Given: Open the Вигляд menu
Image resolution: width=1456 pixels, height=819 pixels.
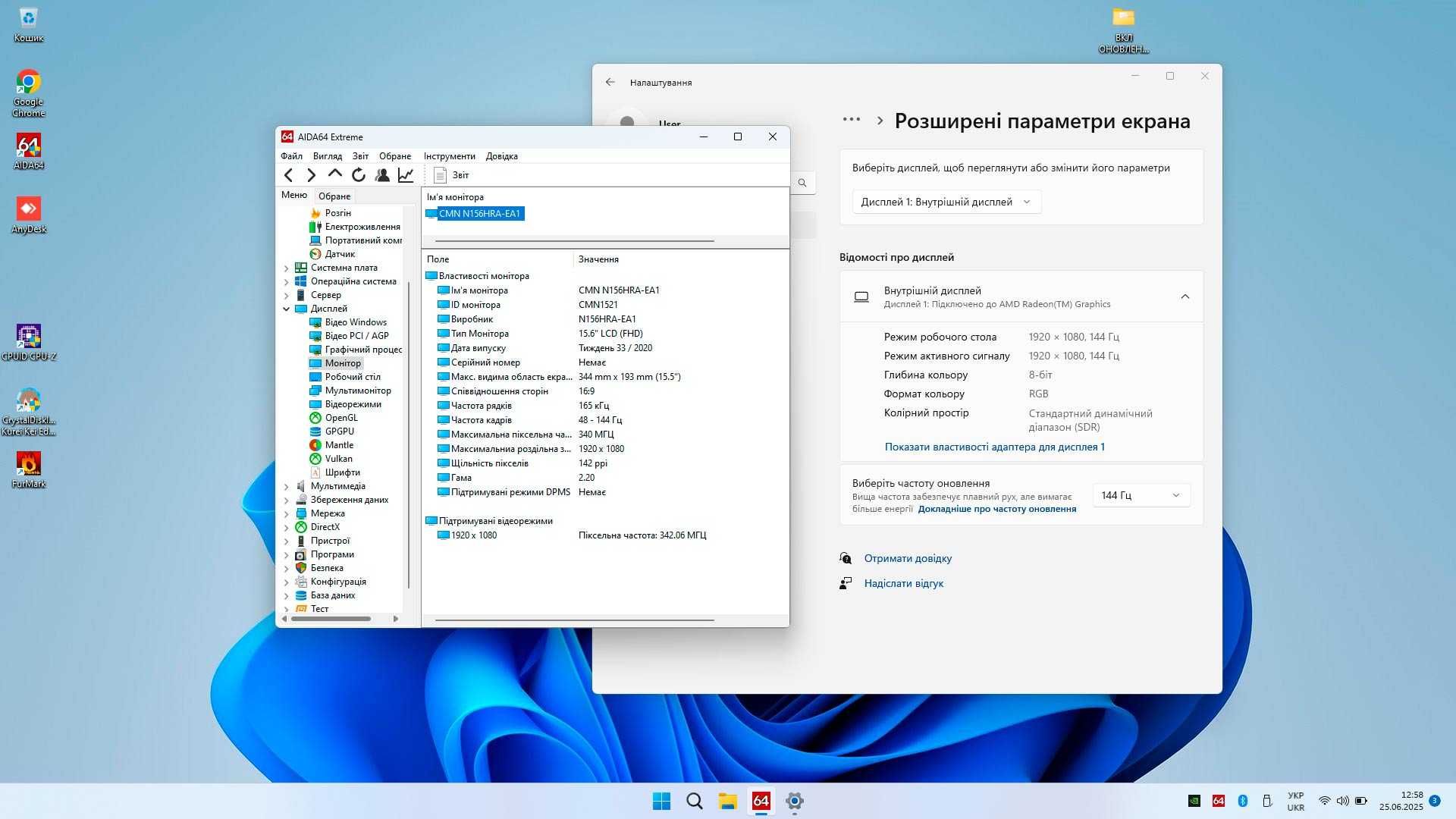Looking at the screenshot, I should [327, 156].
